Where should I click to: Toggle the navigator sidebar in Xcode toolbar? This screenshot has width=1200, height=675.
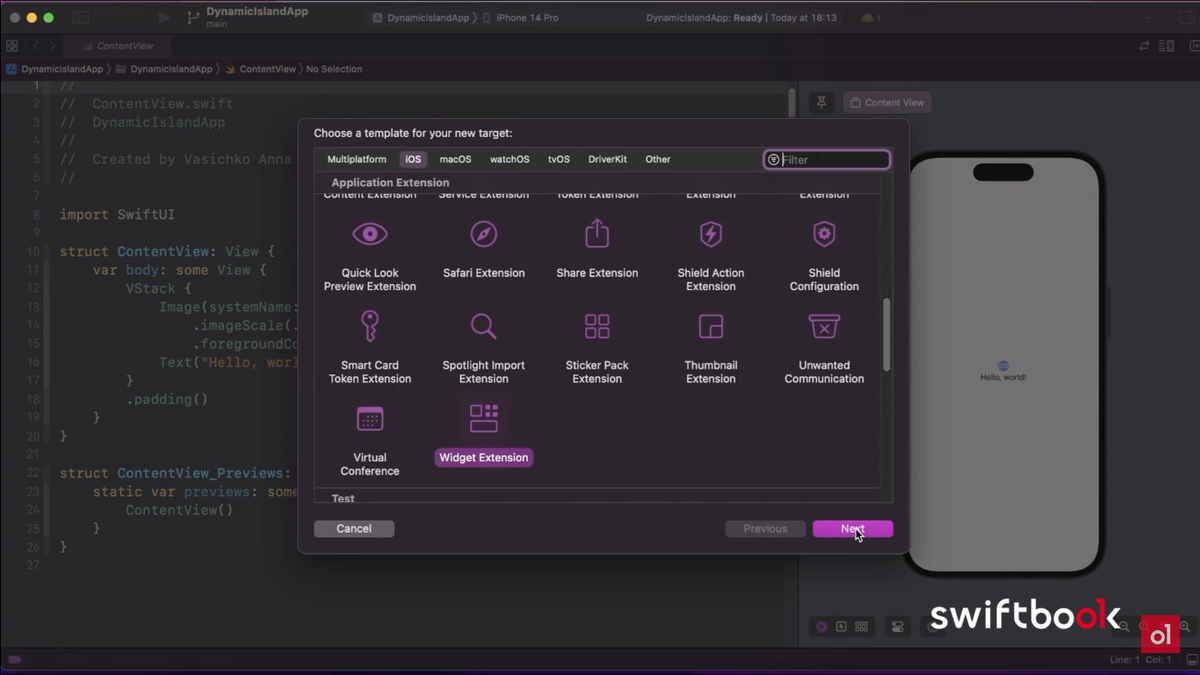81,18
